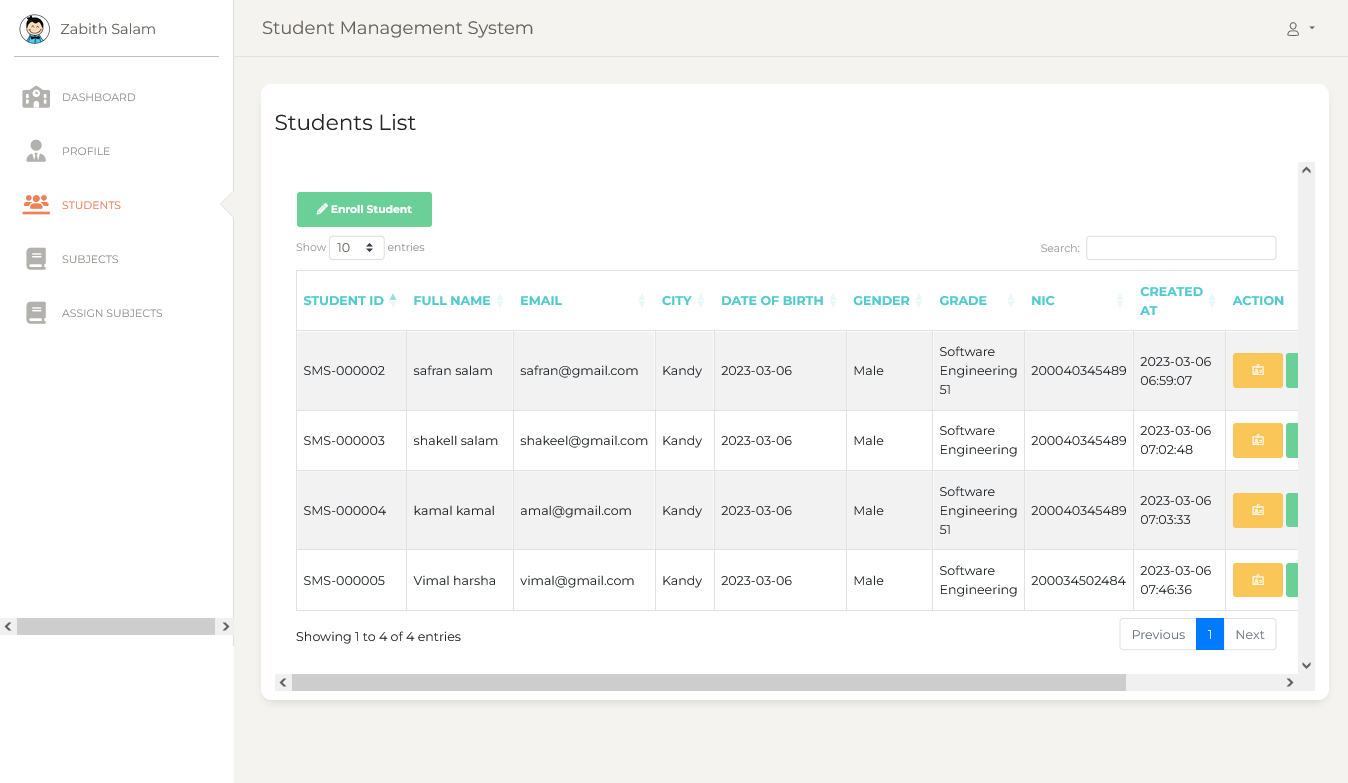Open the Dashboard building icon
This screenshot has width=1348, height=783.
pyautogui.click(x=36, y=97)
